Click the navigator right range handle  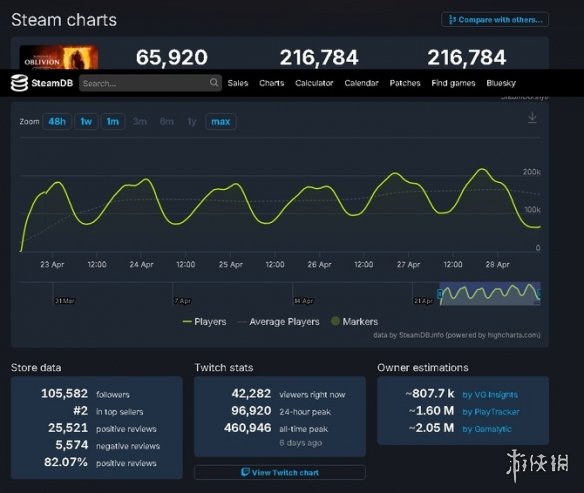coord(539,294)
